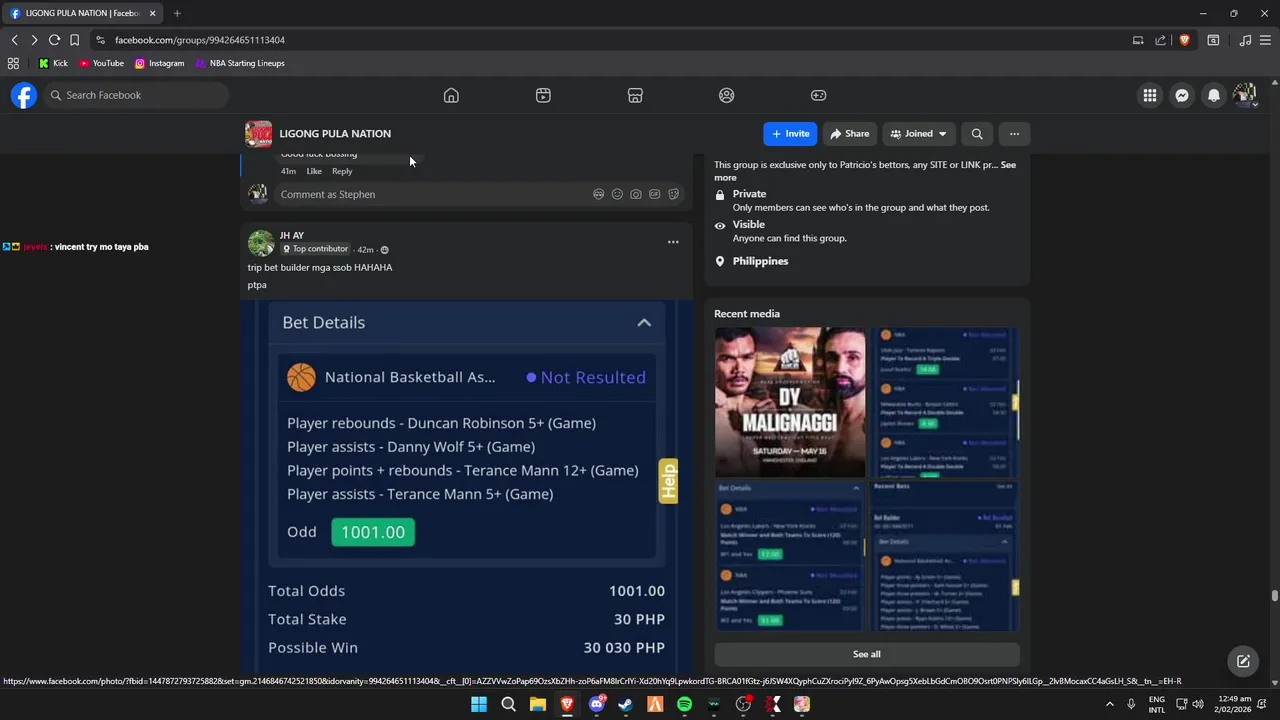
Task: Open Brave playlist music note icon
Action: 1245,40
